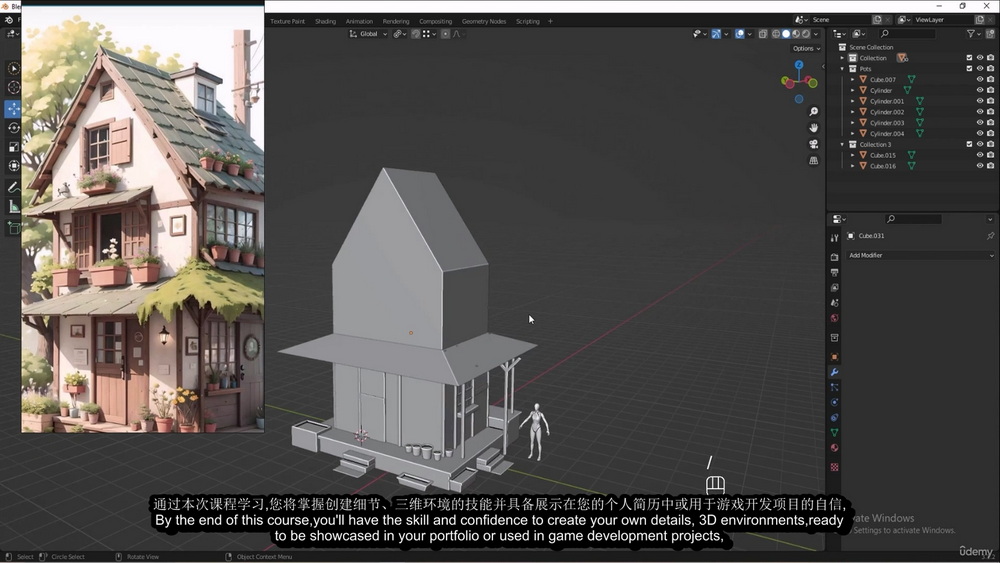
Task: Expand Cylinder.001 in the outliner
Action: 853,101
